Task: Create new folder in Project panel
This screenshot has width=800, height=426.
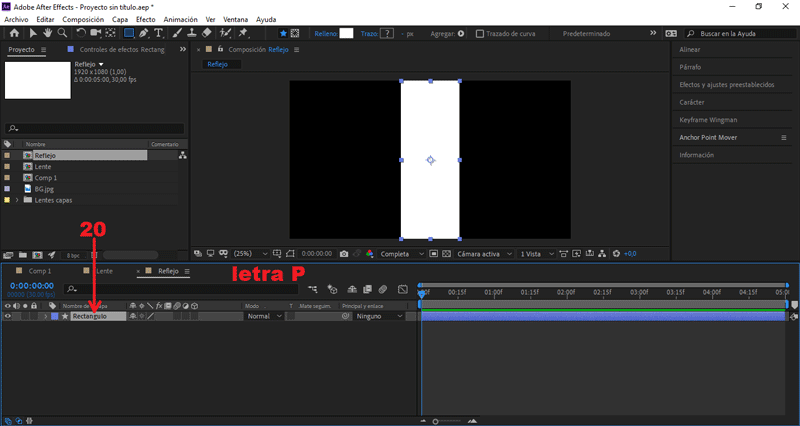Action: (23, 255)
